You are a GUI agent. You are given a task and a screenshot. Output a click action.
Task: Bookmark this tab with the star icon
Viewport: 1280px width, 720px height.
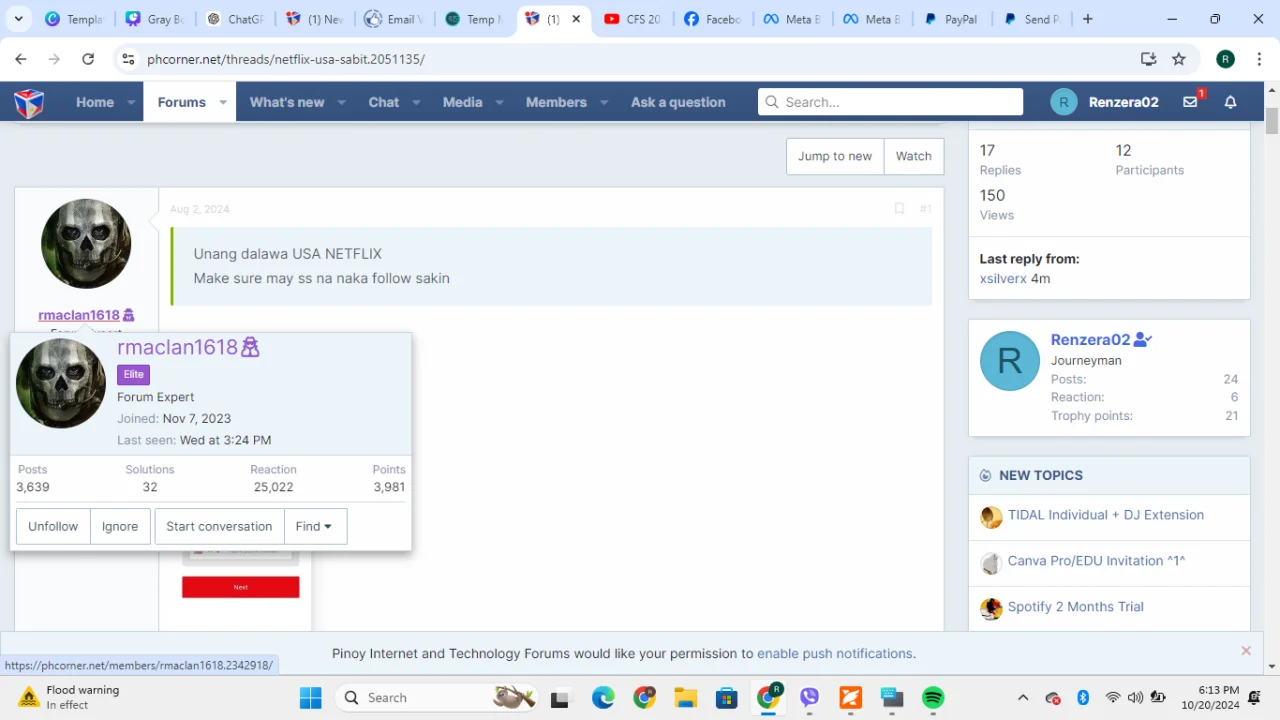(x=1179, y=59)
